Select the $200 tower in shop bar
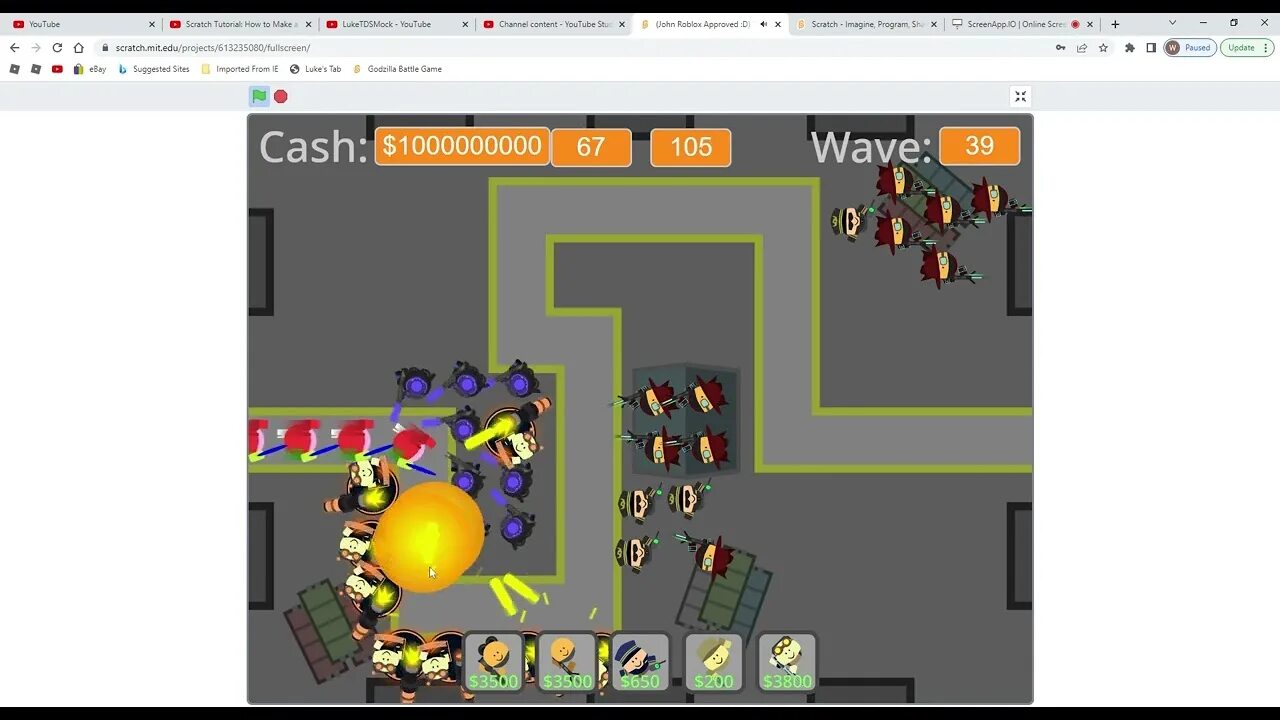The image size is (1280, 720). 713,662
